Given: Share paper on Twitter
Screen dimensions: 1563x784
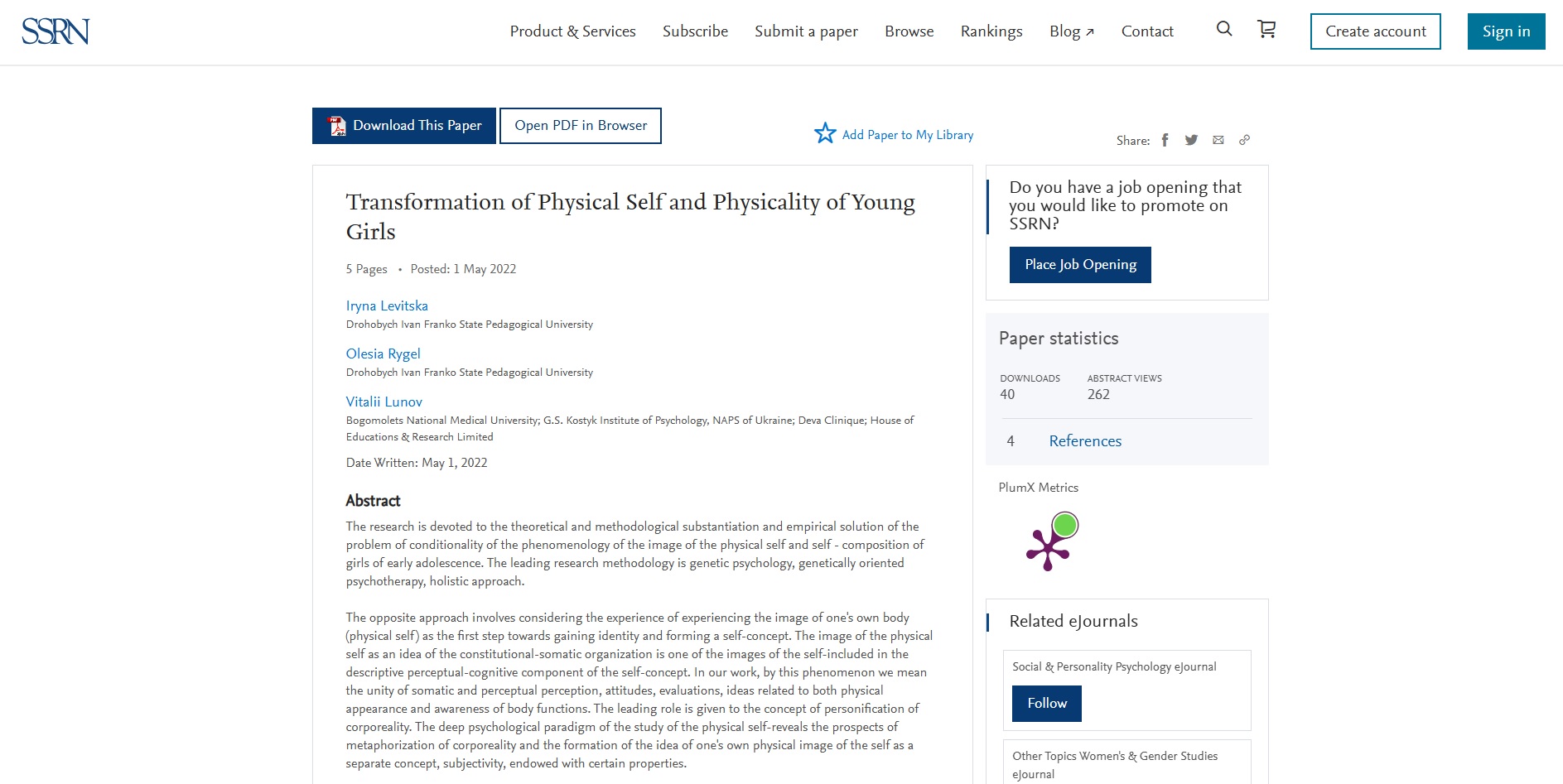Looking at the screenshot, I should 1191,140.
